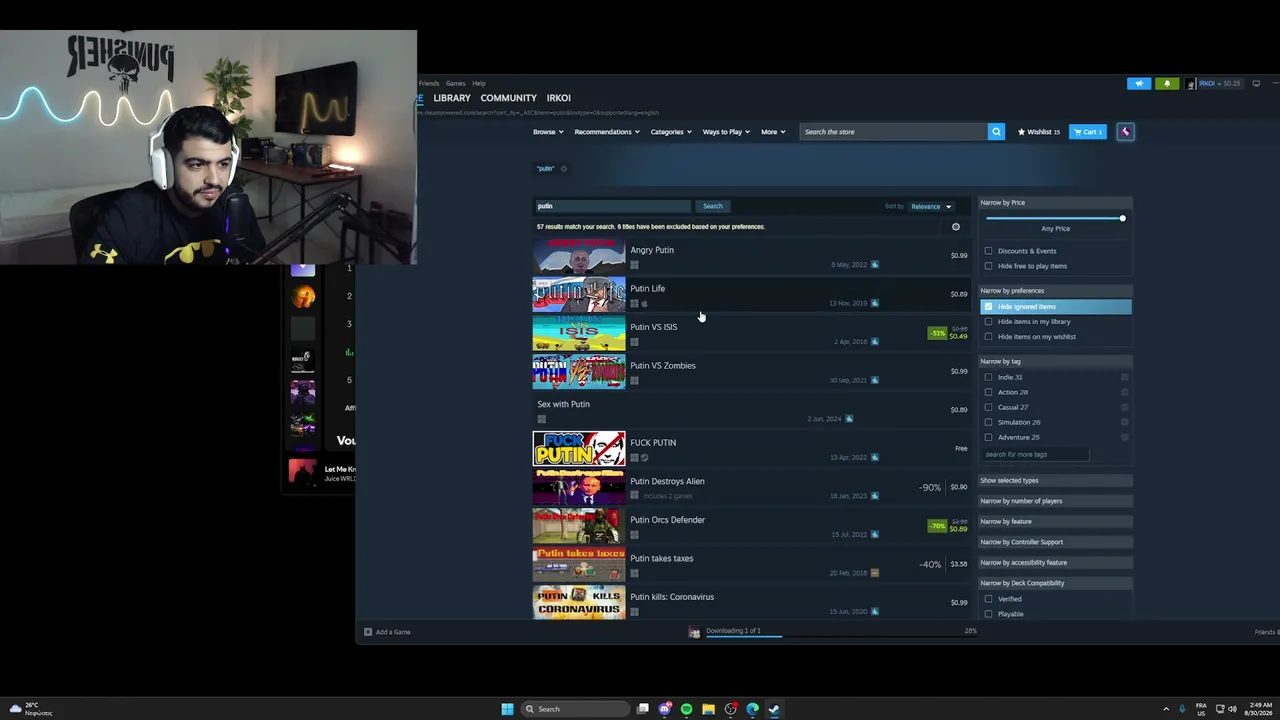1280x720 pixels.
Task: Click Add a Game label
Action: point(393,632)
